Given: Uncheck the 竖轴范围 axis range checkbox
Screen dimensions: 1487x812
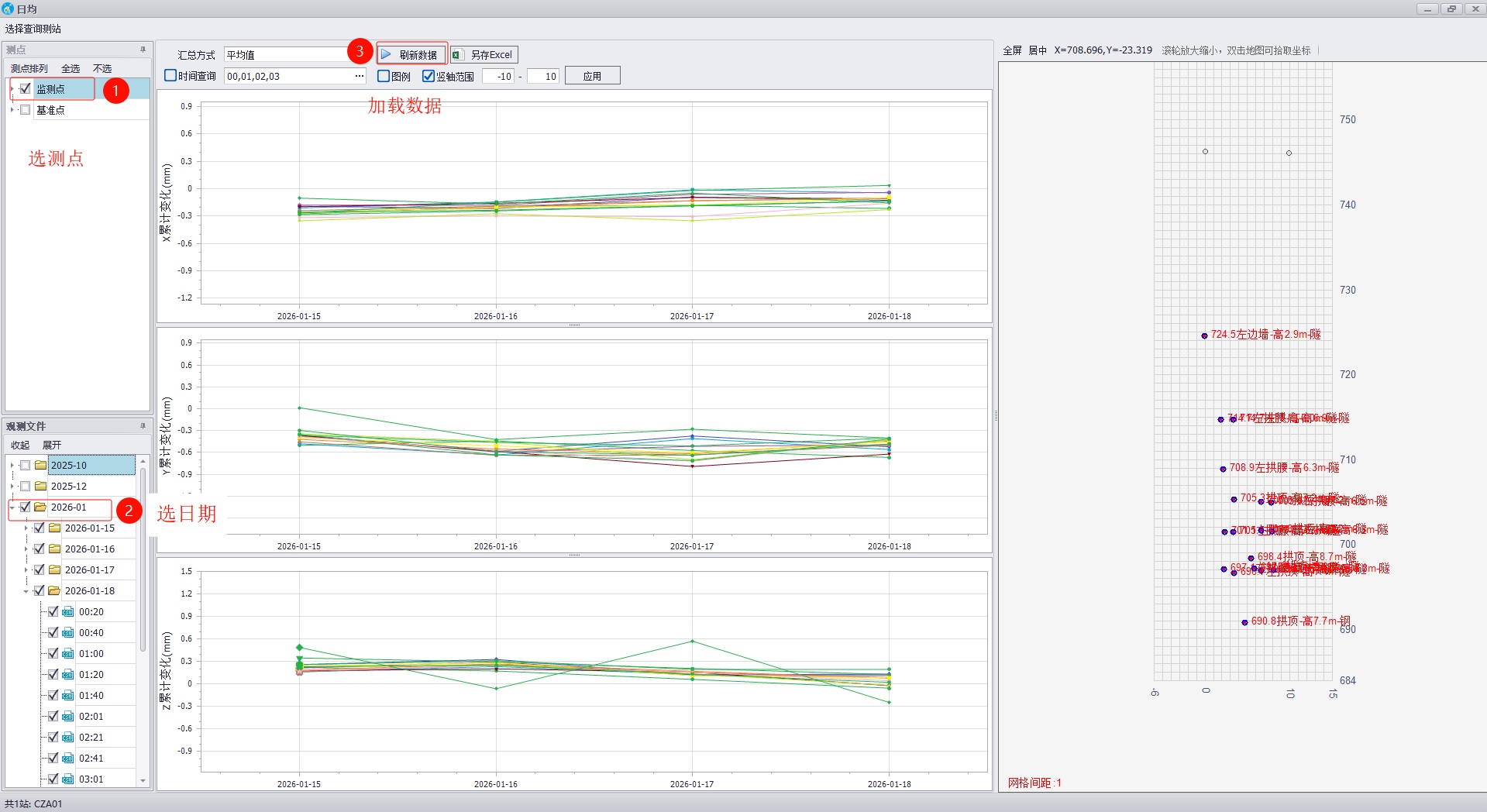Looking at the screenshot, I should click(x=429, y=76).
